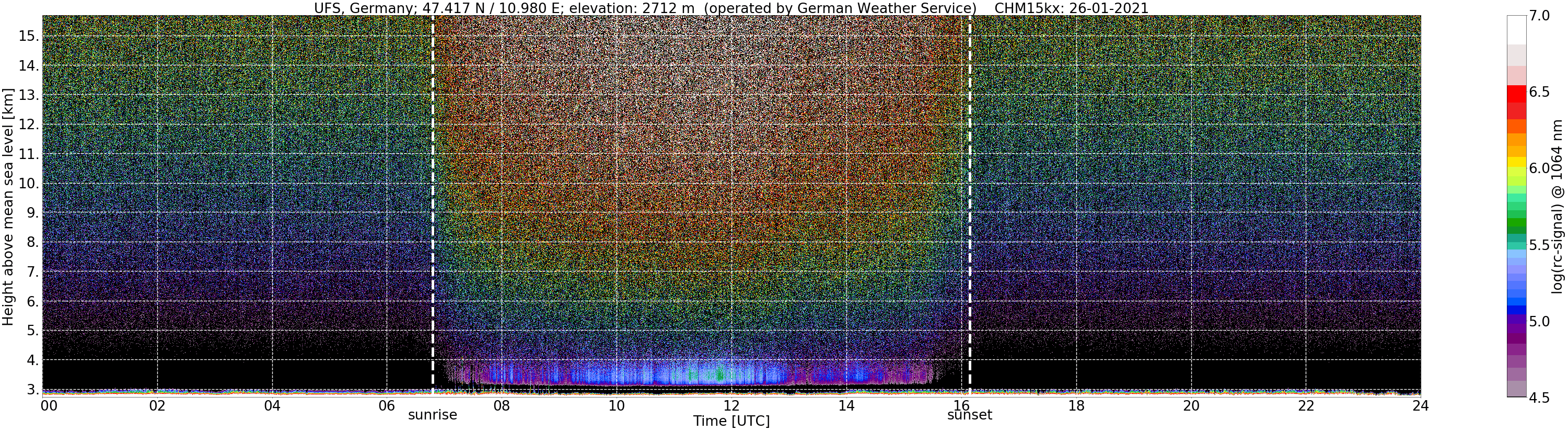Select the "9." height axis tick label
Viewport: 1568px width, 431px height.
coord(33,213)
